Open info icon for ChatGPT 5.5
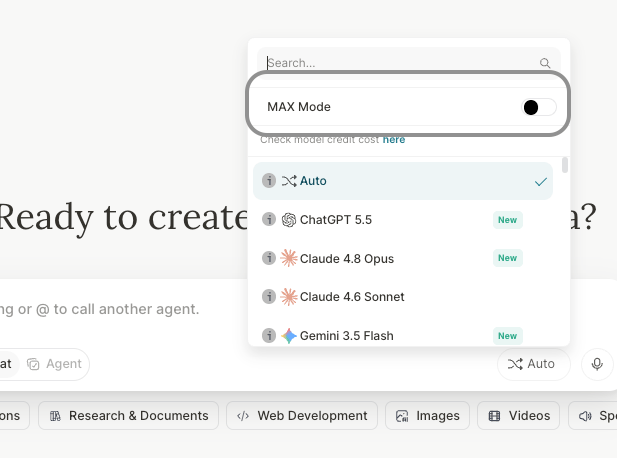 click(x=269, y=219)
